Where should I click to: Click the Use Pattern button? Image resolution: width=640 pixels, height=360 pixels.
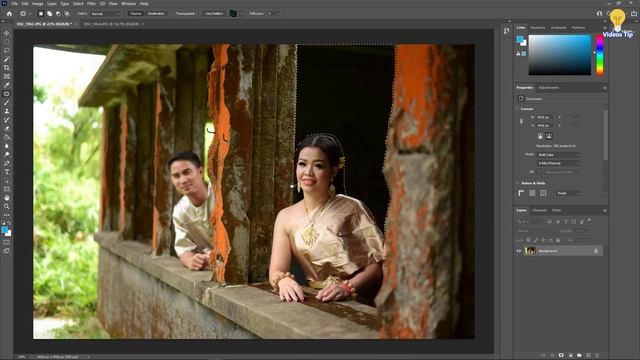coord(214,13)
